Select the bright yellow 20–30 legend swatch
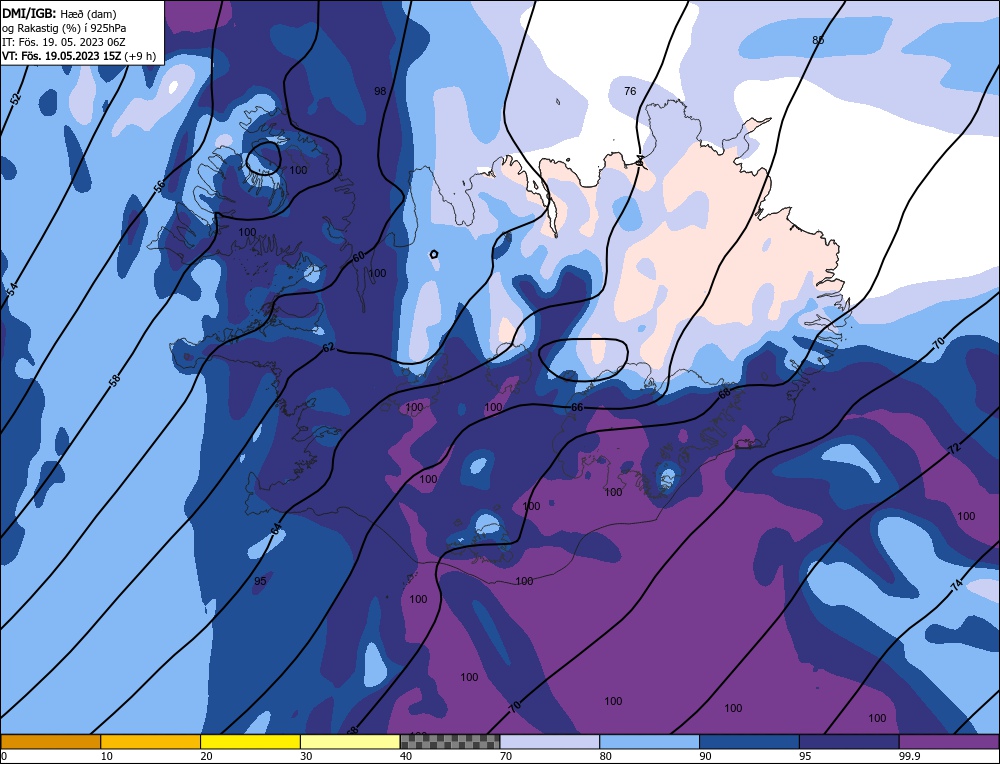The image size is (1000, 764). [250, 742]
